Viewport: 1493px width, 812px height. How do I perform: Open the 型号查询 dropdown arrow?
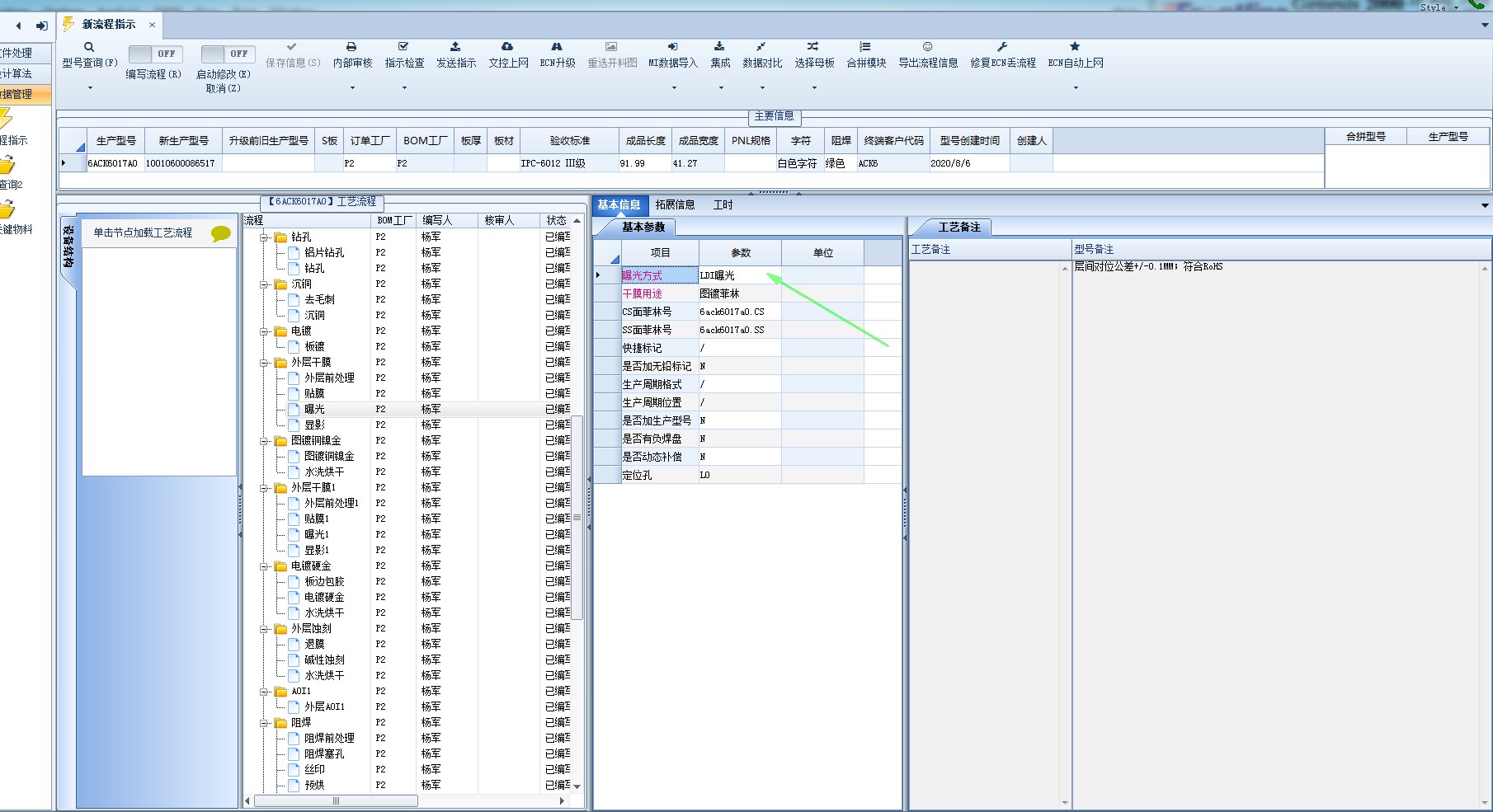pos(90,87)
